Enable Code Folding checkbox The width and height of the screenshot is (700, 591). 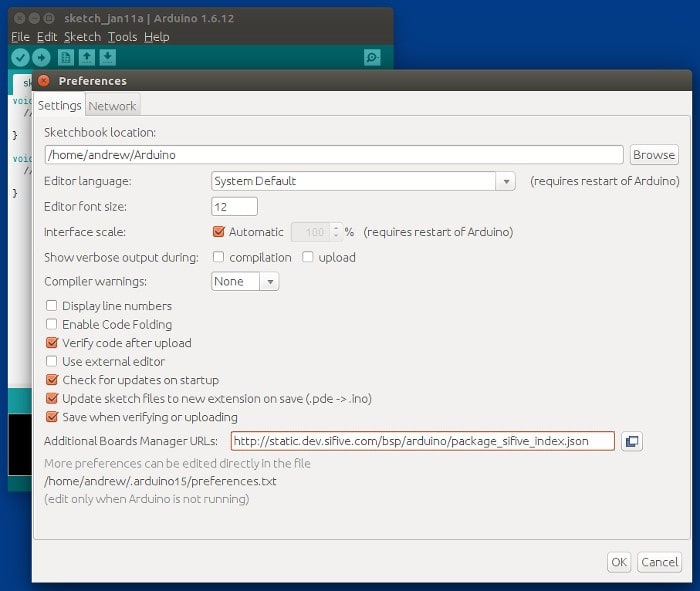tap(52, 324)
